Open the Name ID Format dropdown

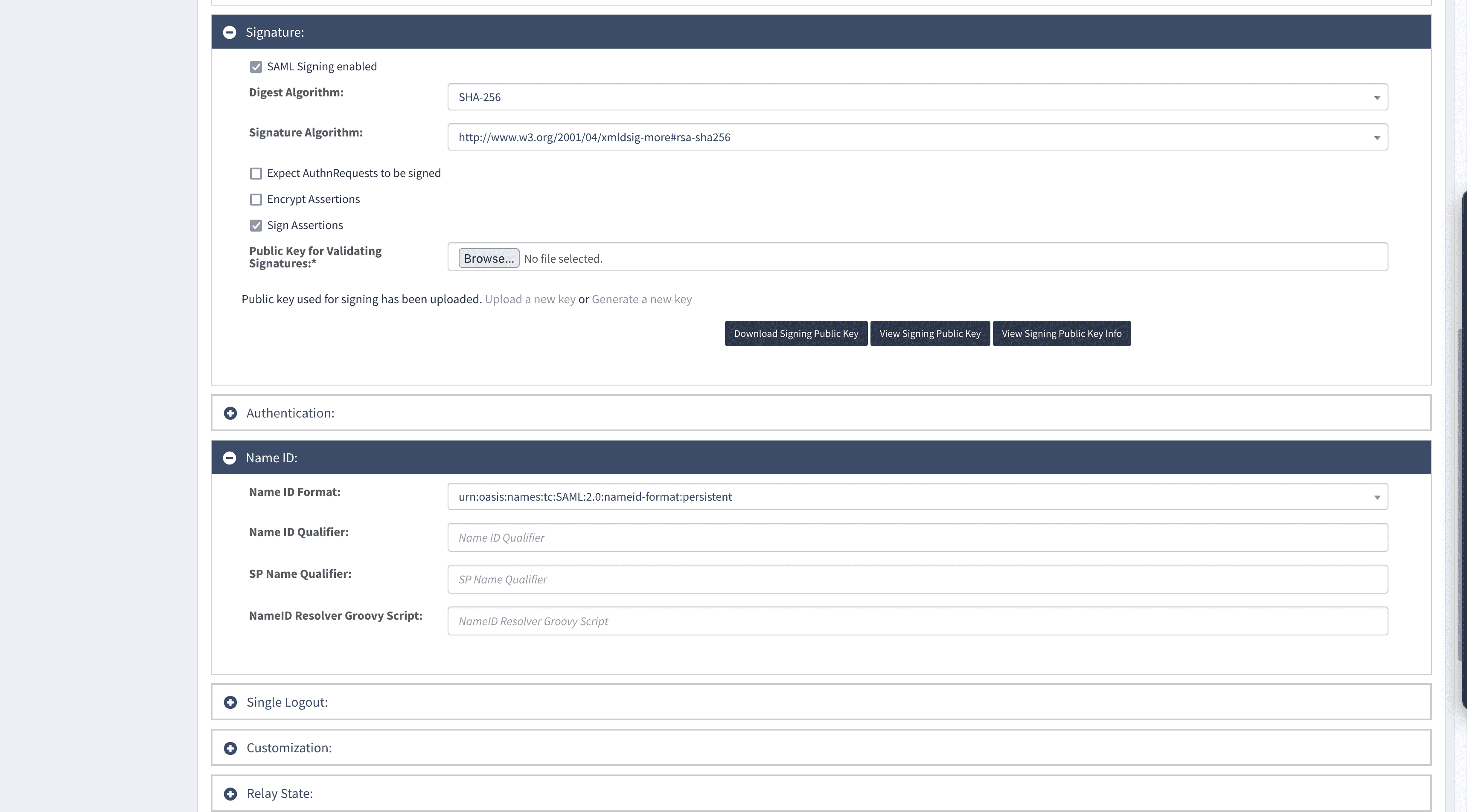[x=917, y=497]
